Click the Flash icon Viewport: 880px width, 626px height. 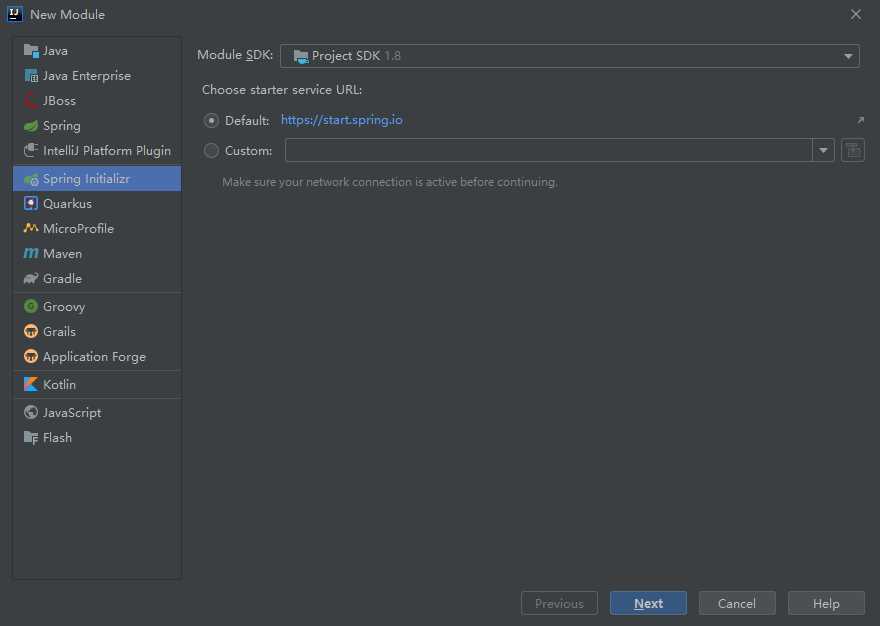click(31, 437)
